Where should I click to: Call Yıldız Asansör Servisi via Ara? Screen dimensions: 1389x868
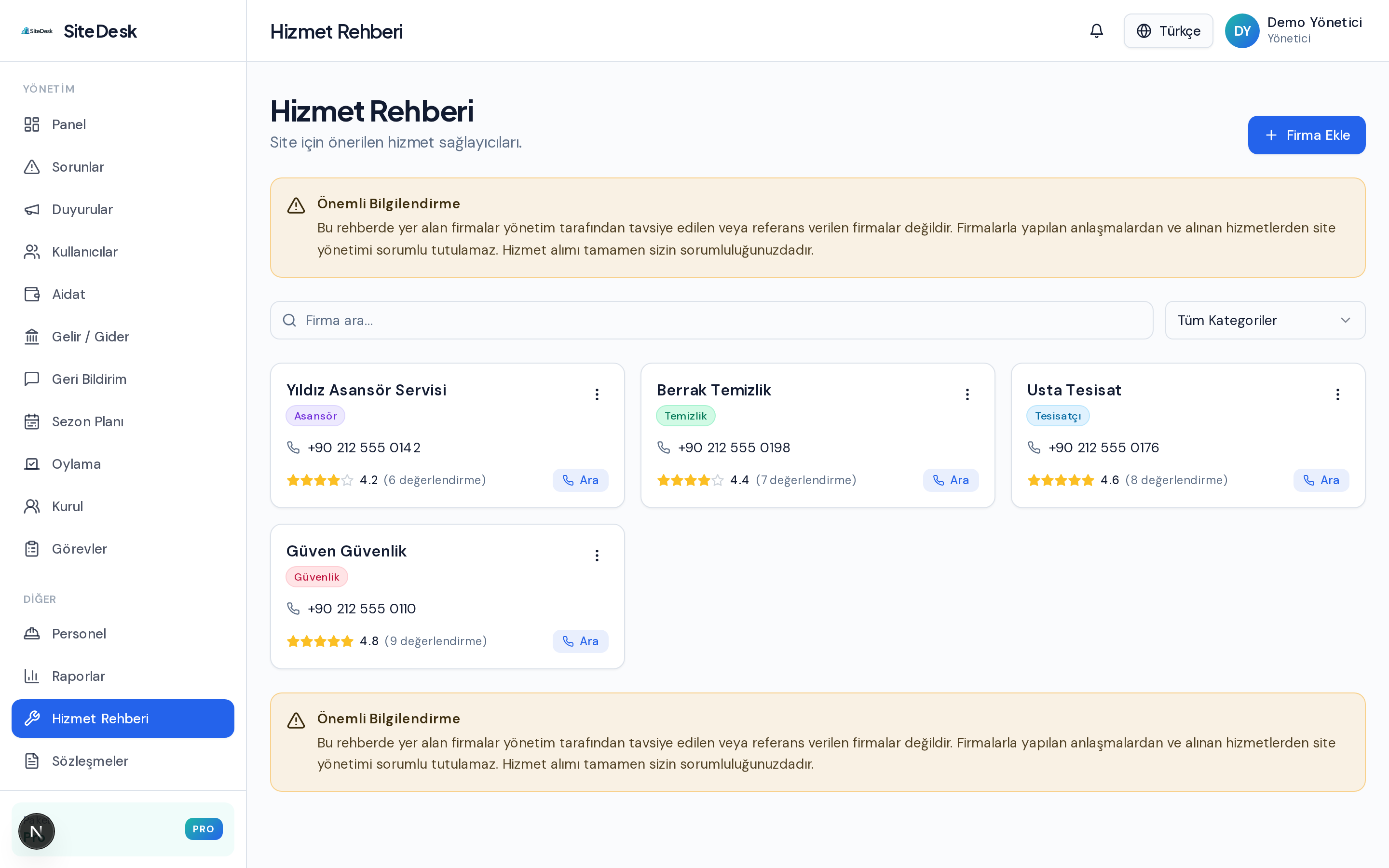[x=580, y=480]
